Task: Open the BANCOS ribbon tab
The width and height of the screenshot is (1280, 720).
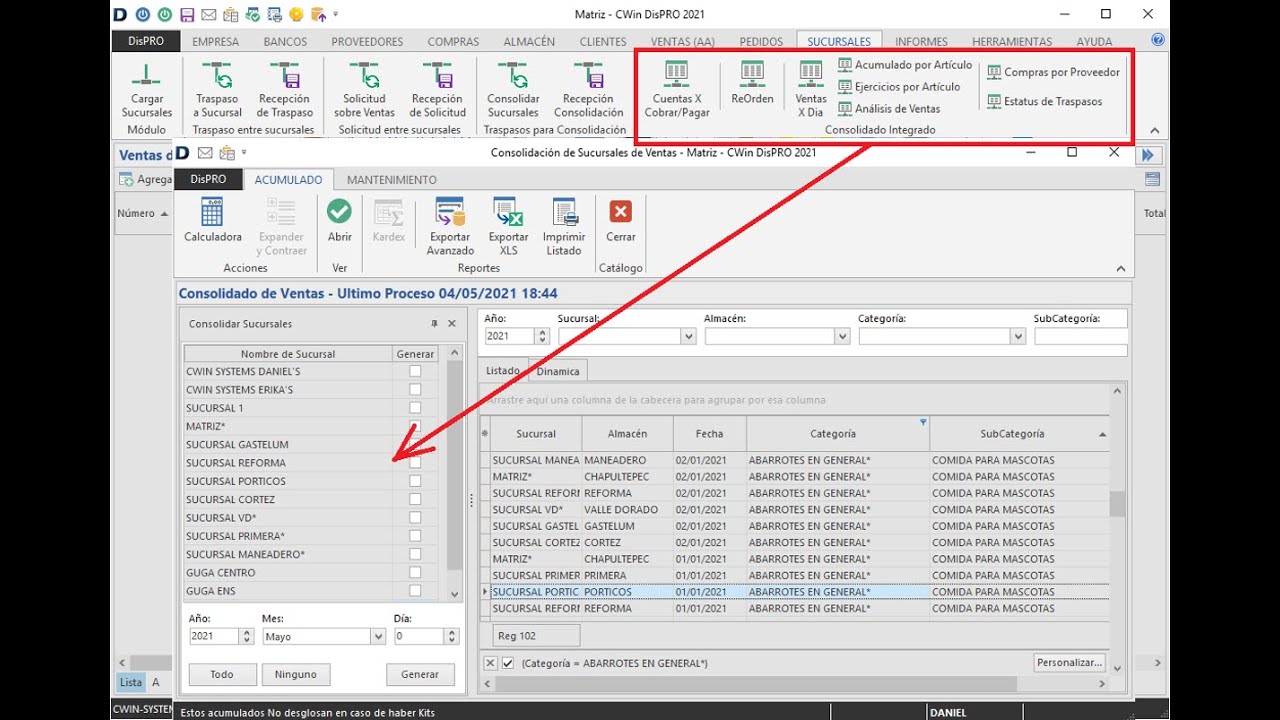Action: [x=285, y=42]
